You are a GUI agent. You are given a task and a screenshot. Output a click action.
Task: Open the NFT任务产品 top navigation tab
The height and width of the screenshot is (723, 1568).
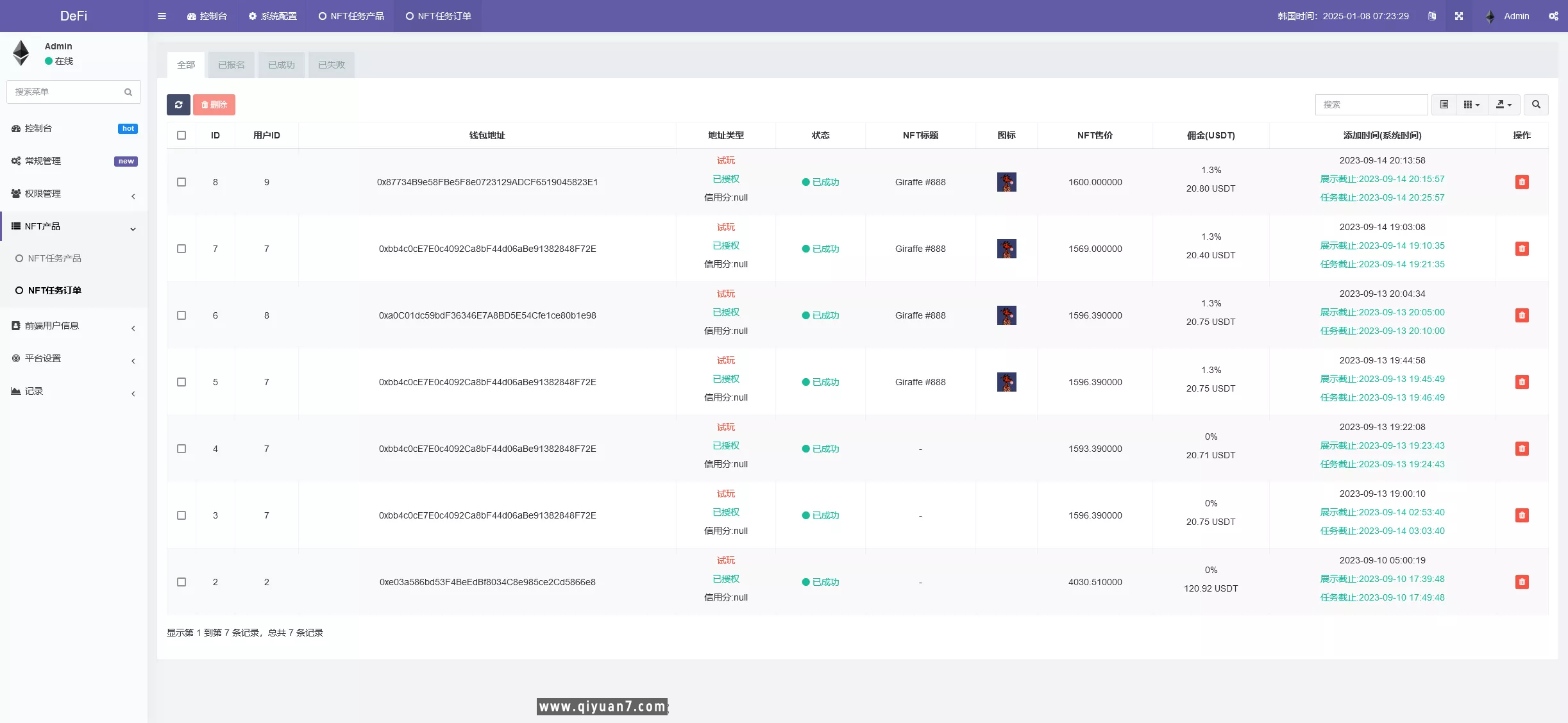351,16
